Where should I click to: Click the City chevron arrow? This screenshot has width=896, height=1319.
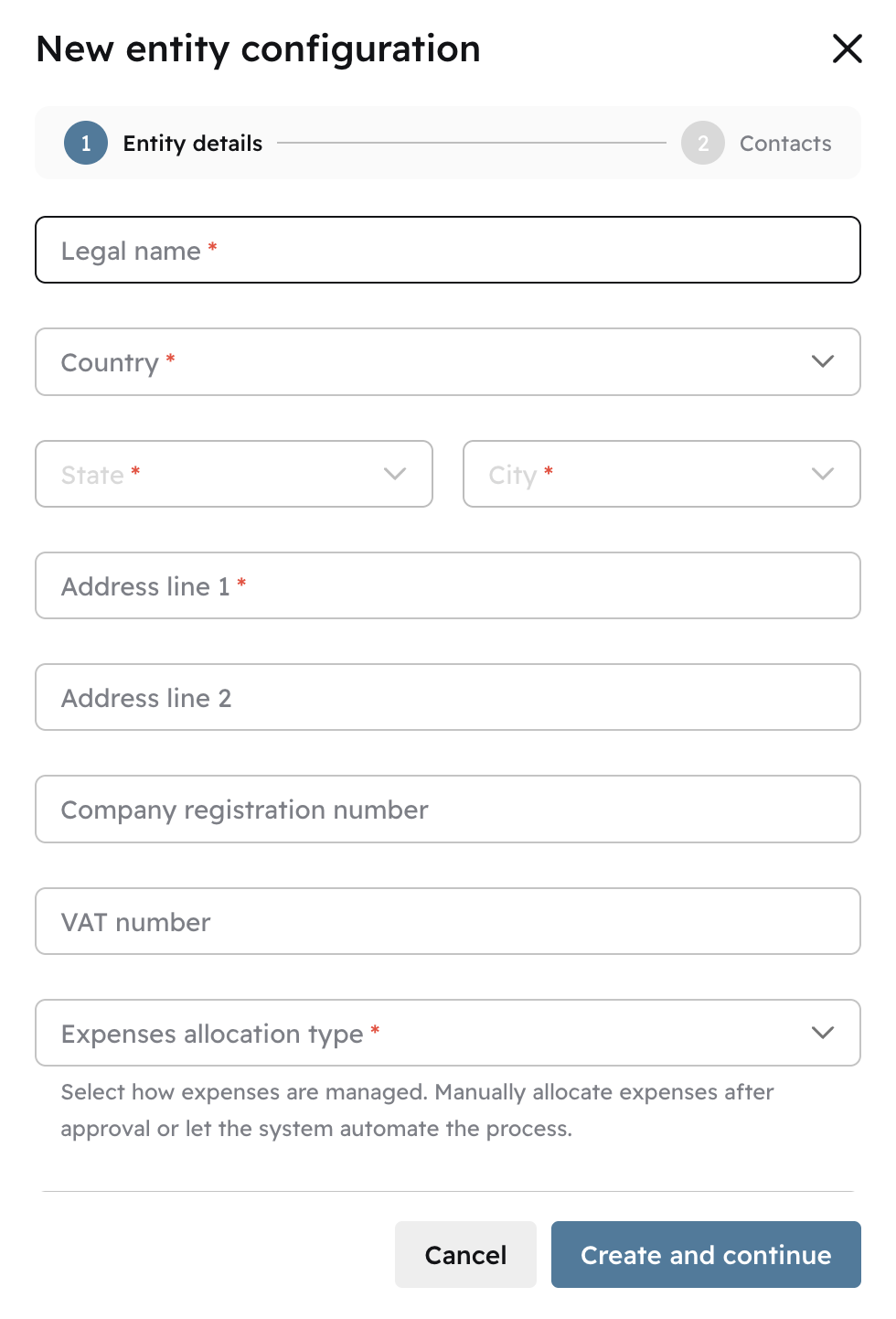coord(823,474)
